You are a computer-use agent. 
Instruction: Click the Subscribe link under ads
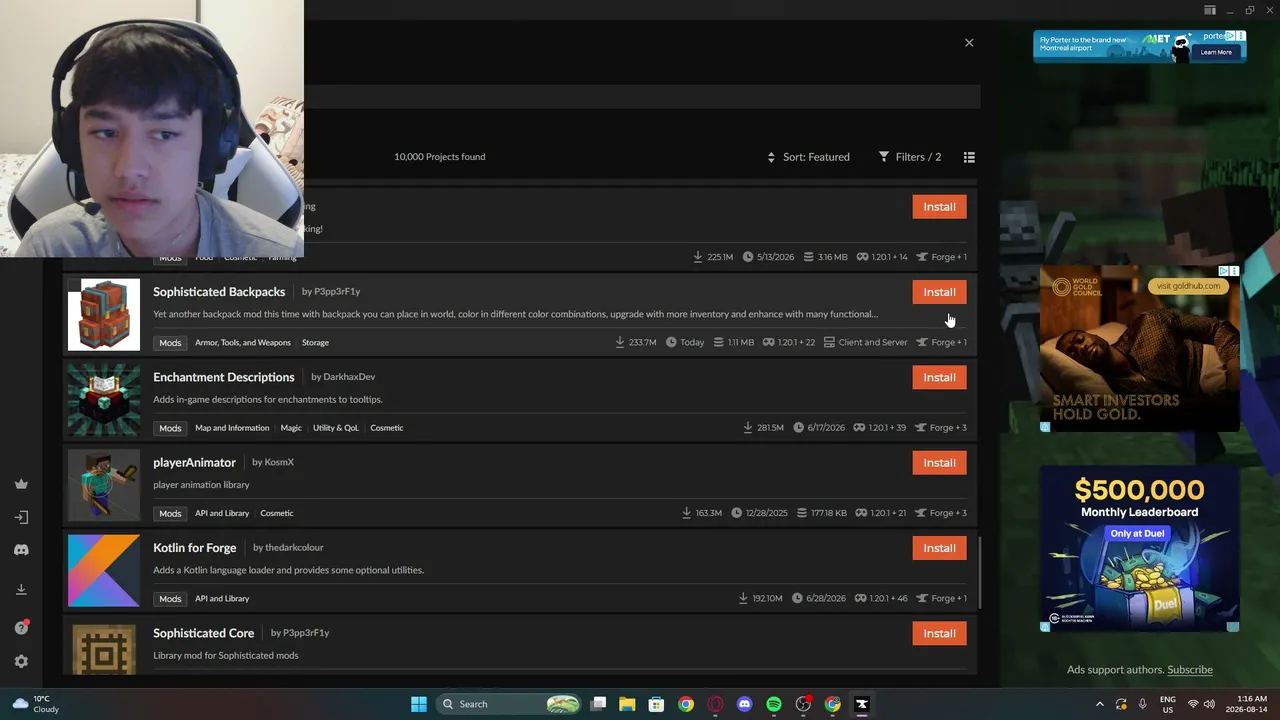pos(1190,670)
